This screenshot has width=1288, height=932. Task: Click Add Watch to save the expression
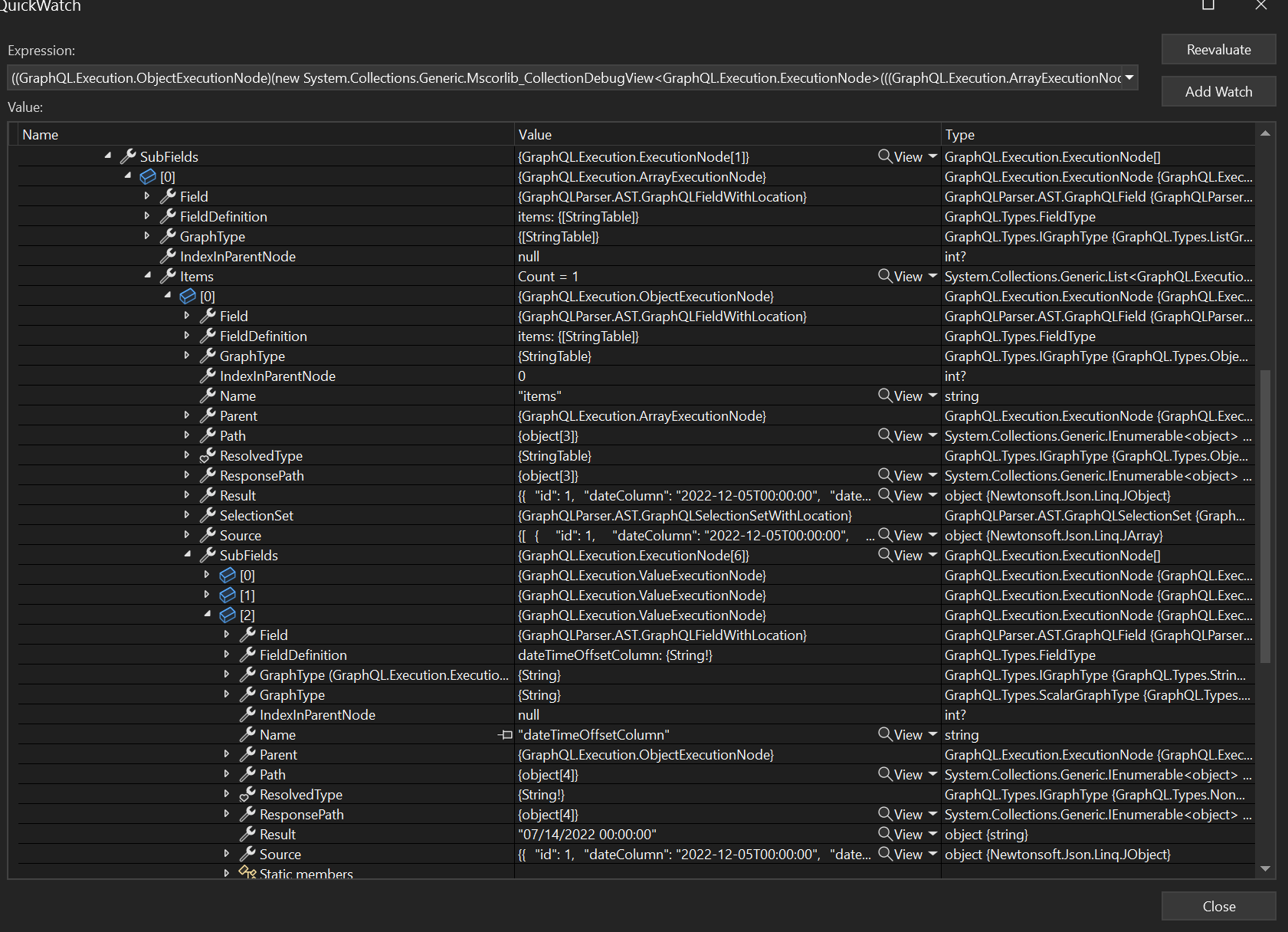[1218, 91]
